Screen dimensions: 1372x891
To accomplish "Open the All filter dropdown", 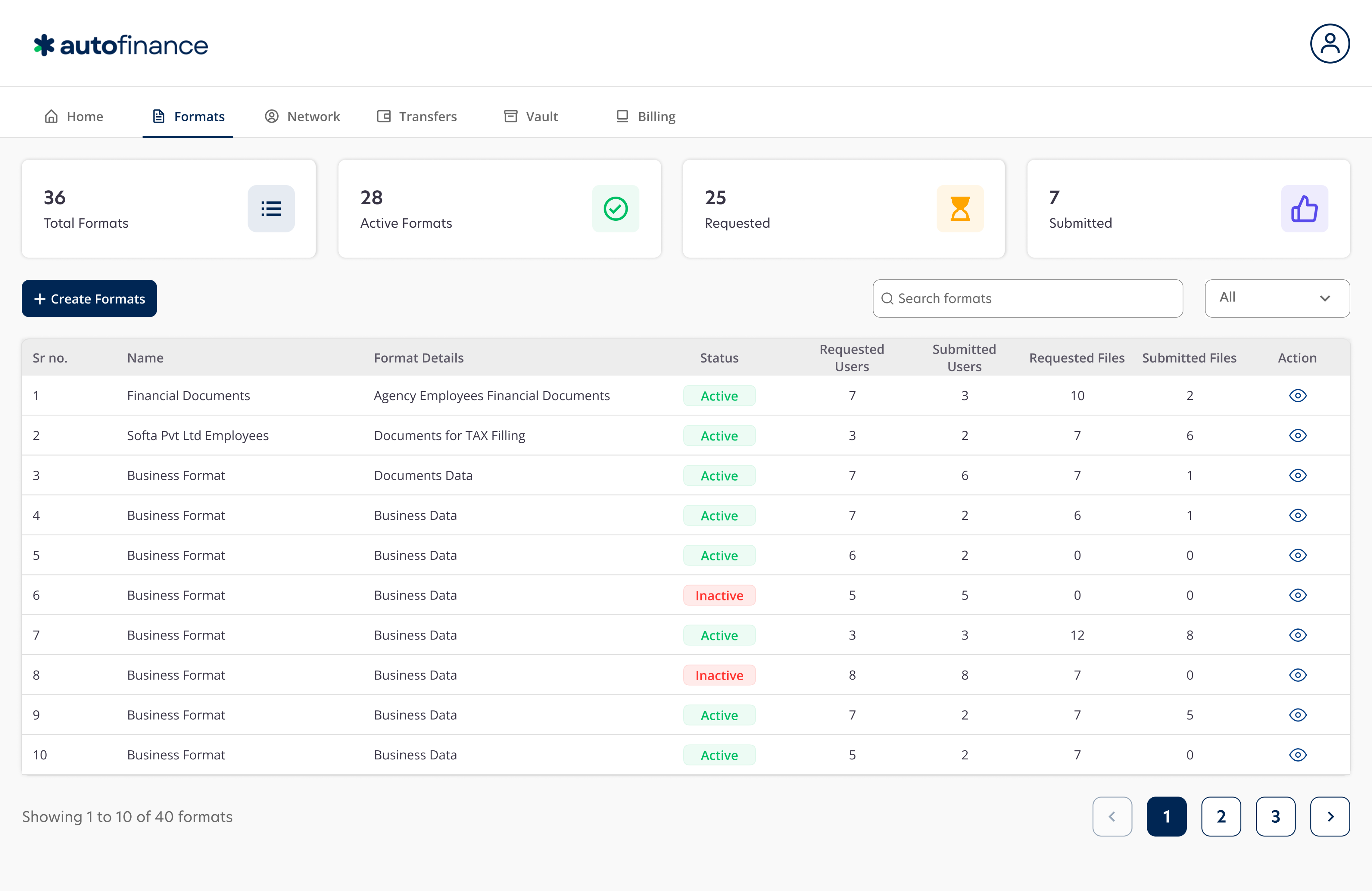I will (x=1277, y=298).
